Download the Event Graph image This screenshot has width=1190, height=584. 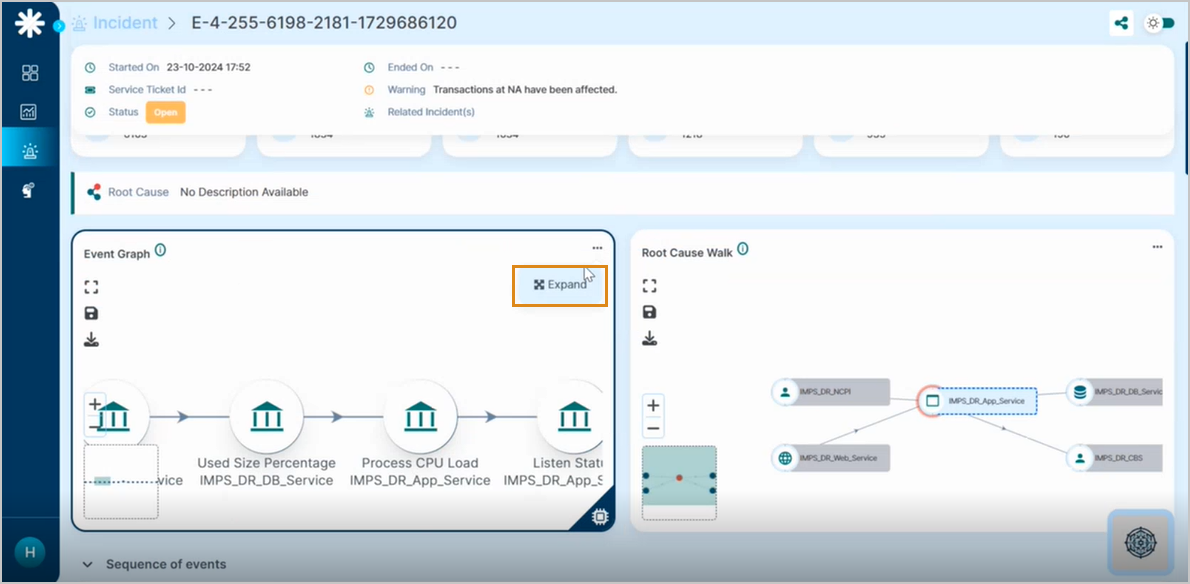[91, 340]
